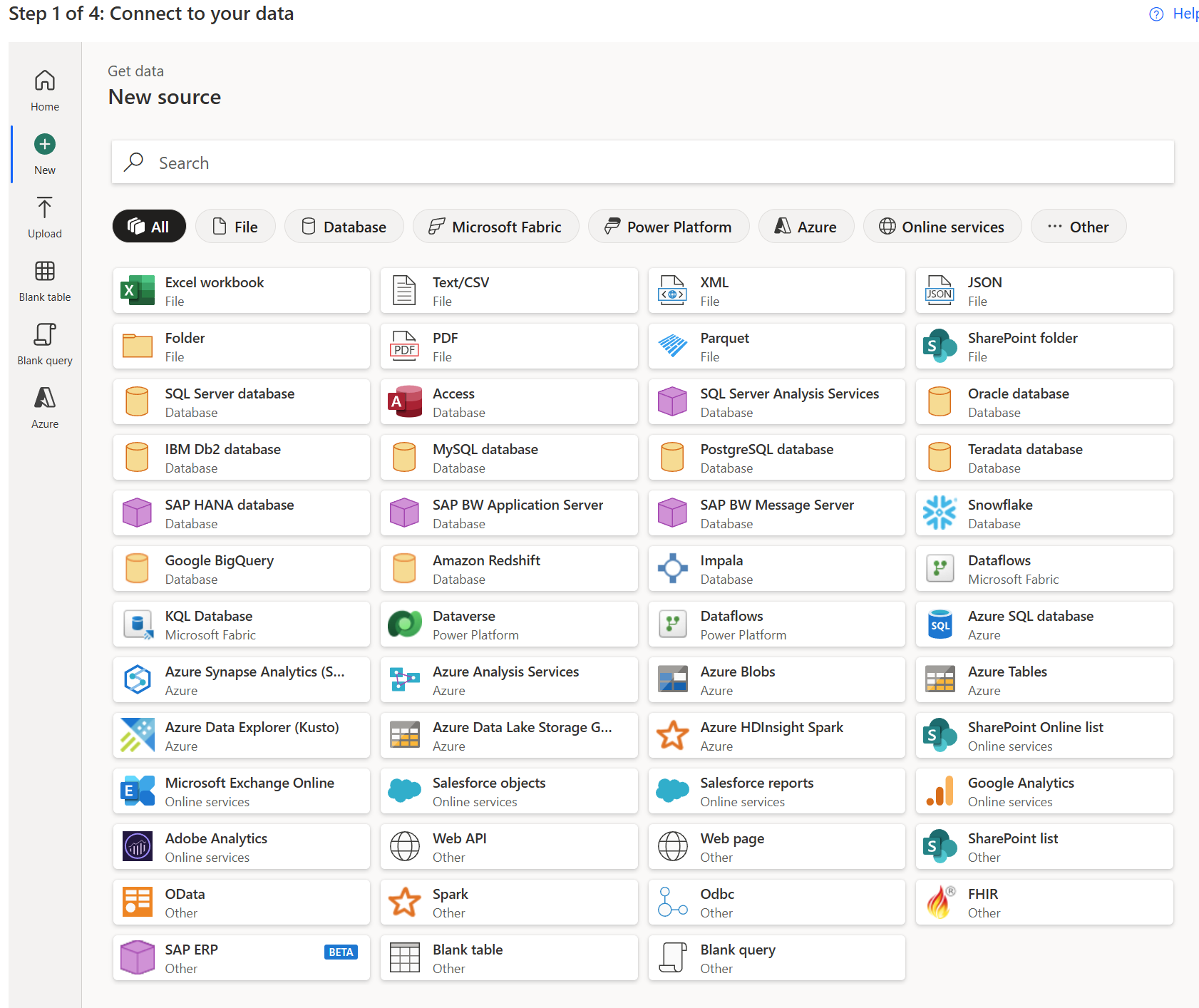This screenshot has height=1008, width=1199.
Task: Show Microsoft Fabric sources
Action: point(496,227)
